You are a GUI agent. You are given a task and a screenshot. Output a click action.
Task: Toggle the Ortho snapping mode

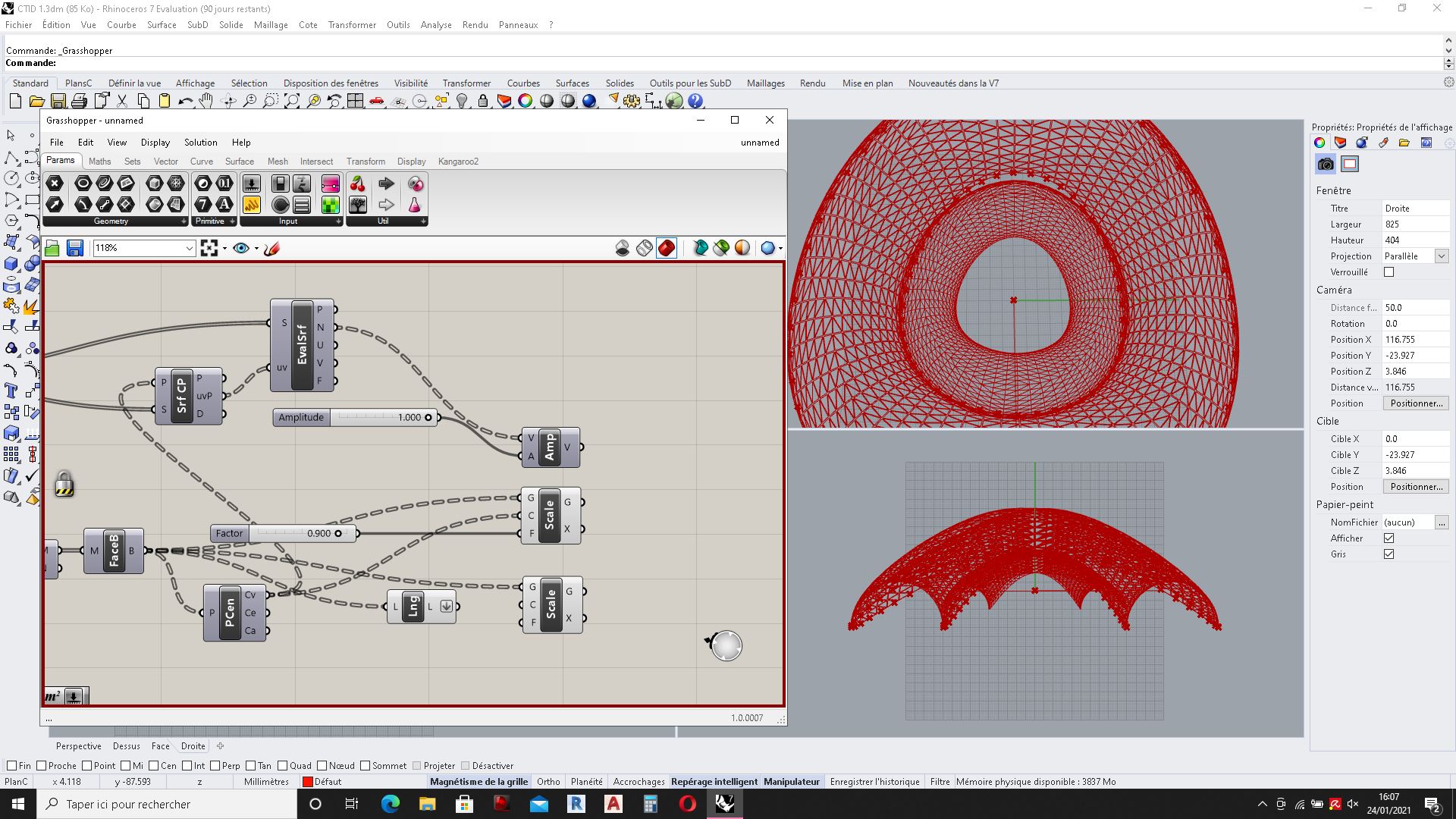(x=549, y=781)
